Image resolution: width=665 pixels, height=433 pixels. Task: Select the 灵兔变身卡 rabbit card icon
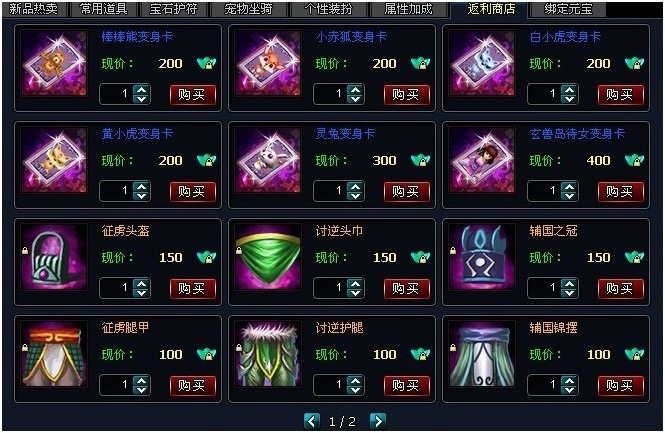pyautogui.click(x=268, y=160)
